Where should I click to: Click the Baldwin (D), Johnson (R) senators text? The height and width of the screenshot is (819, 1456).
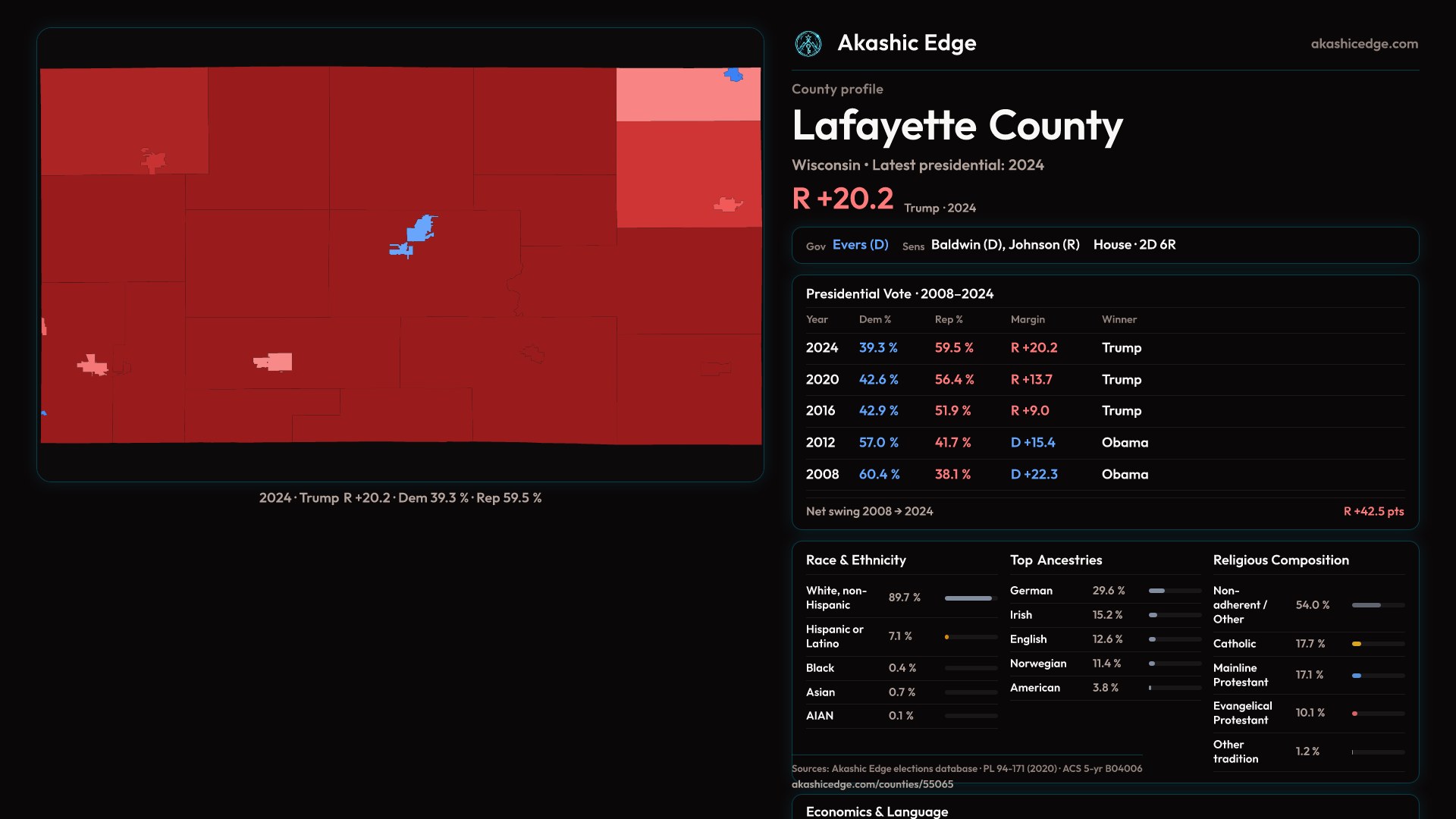pyautogui.click(x=1005, y=245)
